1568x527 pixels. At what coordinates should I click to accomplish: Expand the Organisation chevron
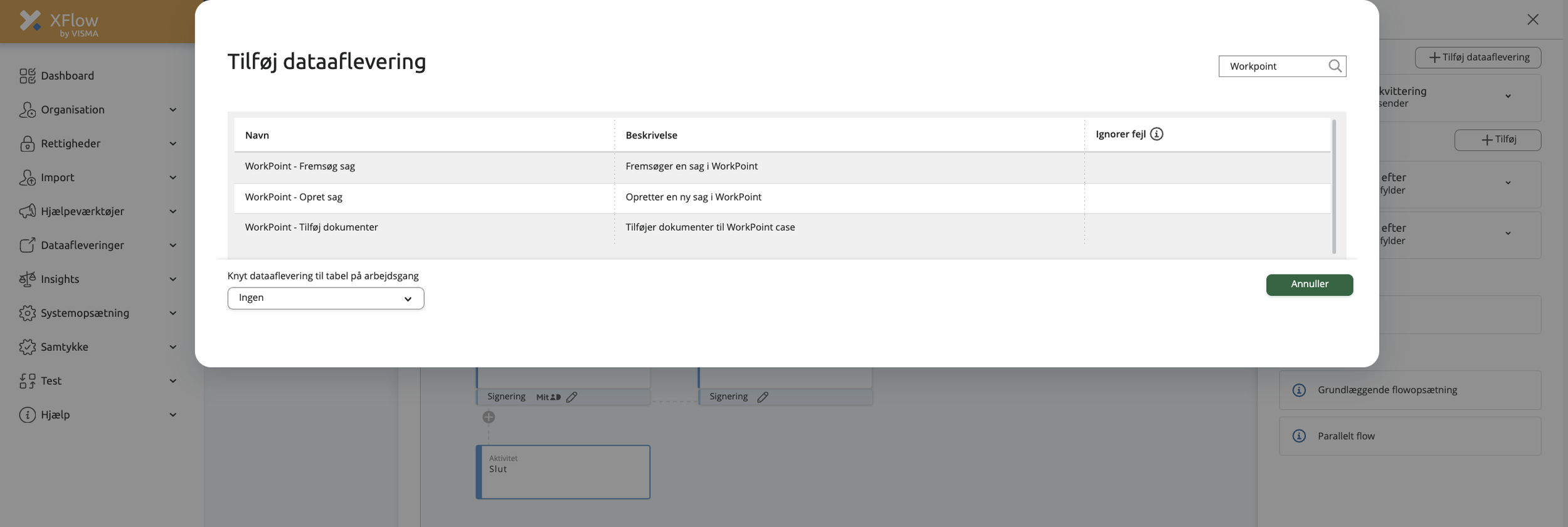pos(172,110)
